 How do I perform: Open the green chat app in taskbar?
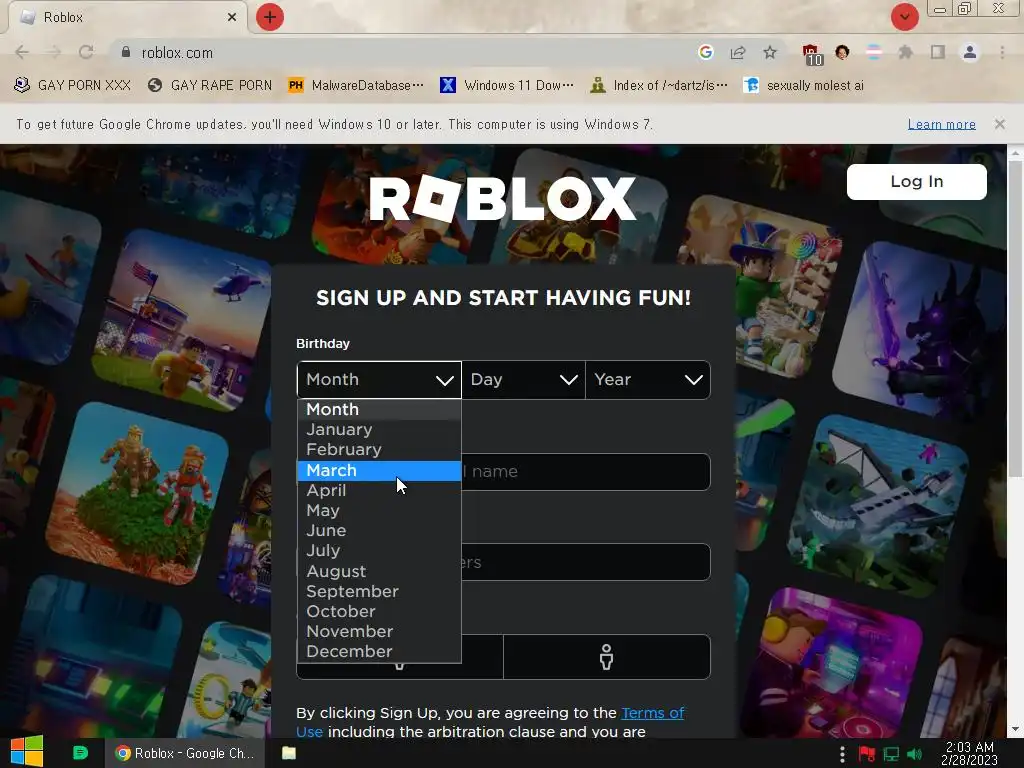(x=80, y=752)
